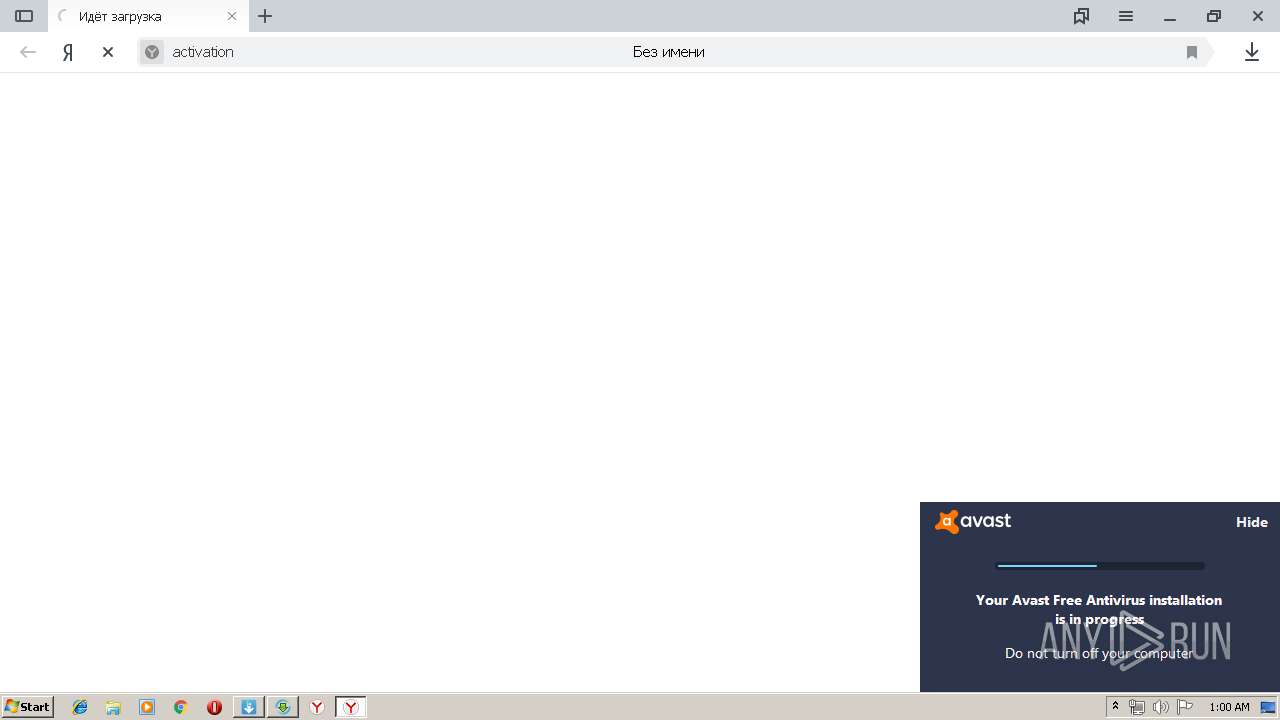Hide the Avast installation popup
The height and width of the screenshot is (720, 1280).
point(1252,522)
